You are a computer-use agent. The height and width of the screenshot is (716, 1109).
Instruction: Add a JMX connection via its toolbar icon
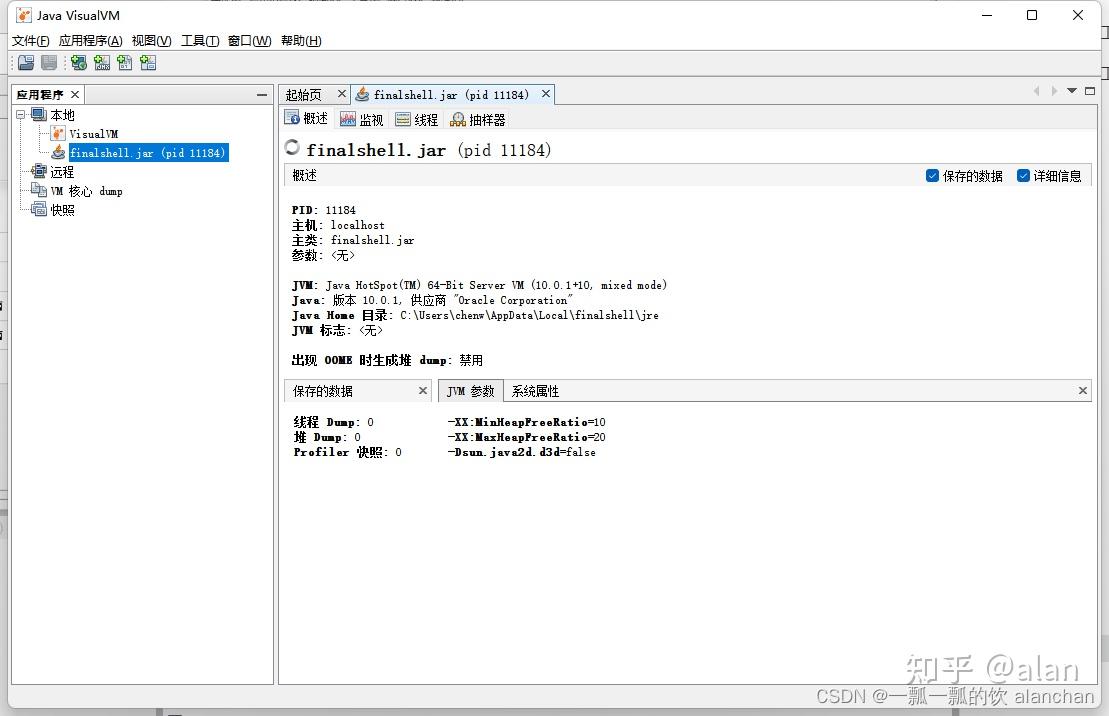coord(101,62)
